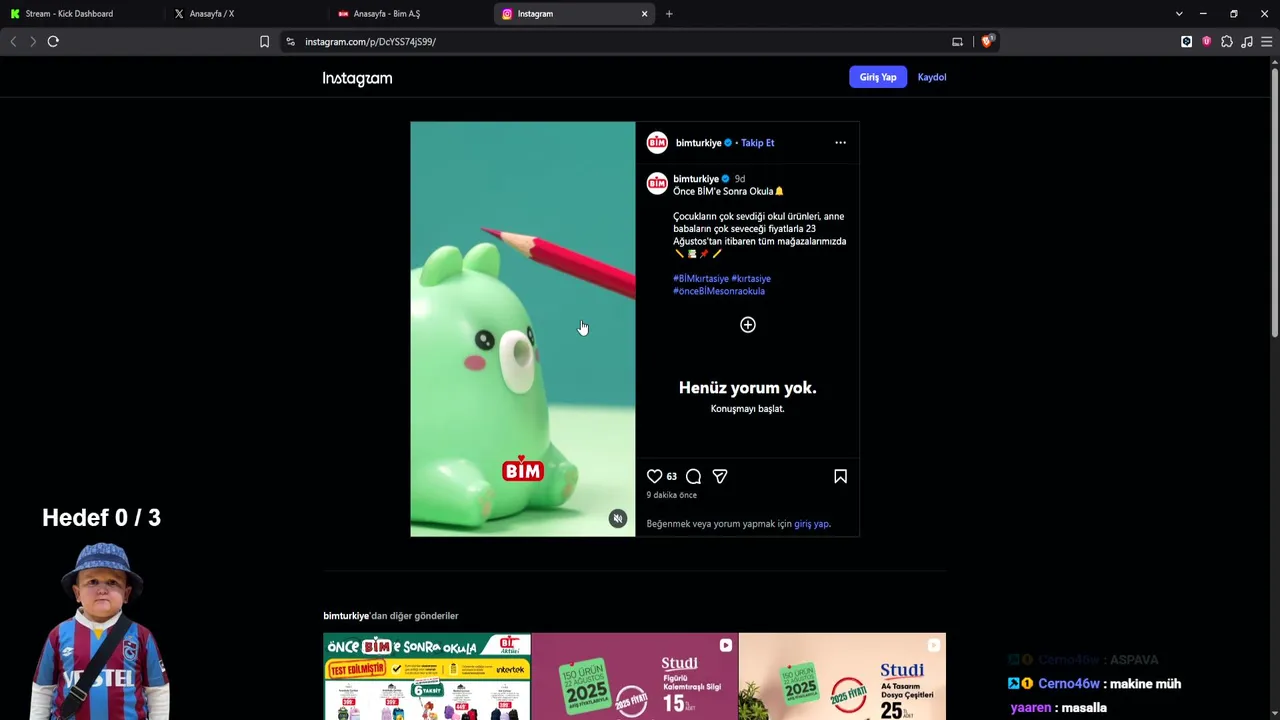Viewport: 1280px width, 720px height.
Task: Click the 'Henüz yorum yok.' heading
Action: (748, 388)
